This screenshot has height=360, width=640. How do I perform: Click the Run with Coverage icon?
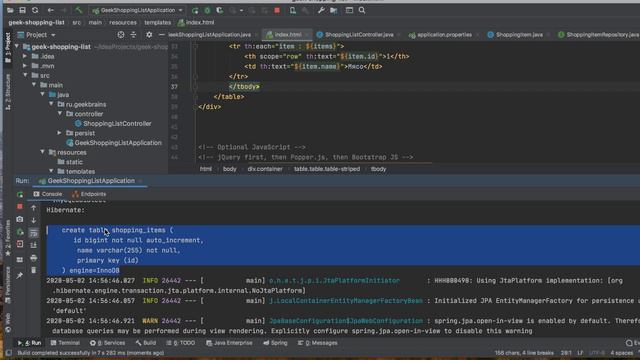point(220,10)
